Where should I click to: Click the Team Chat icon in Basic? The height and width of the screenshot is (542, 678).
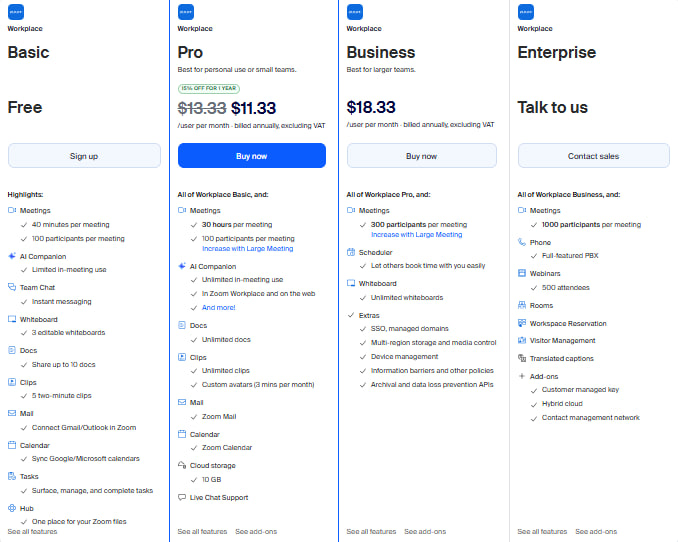point(12,287)
